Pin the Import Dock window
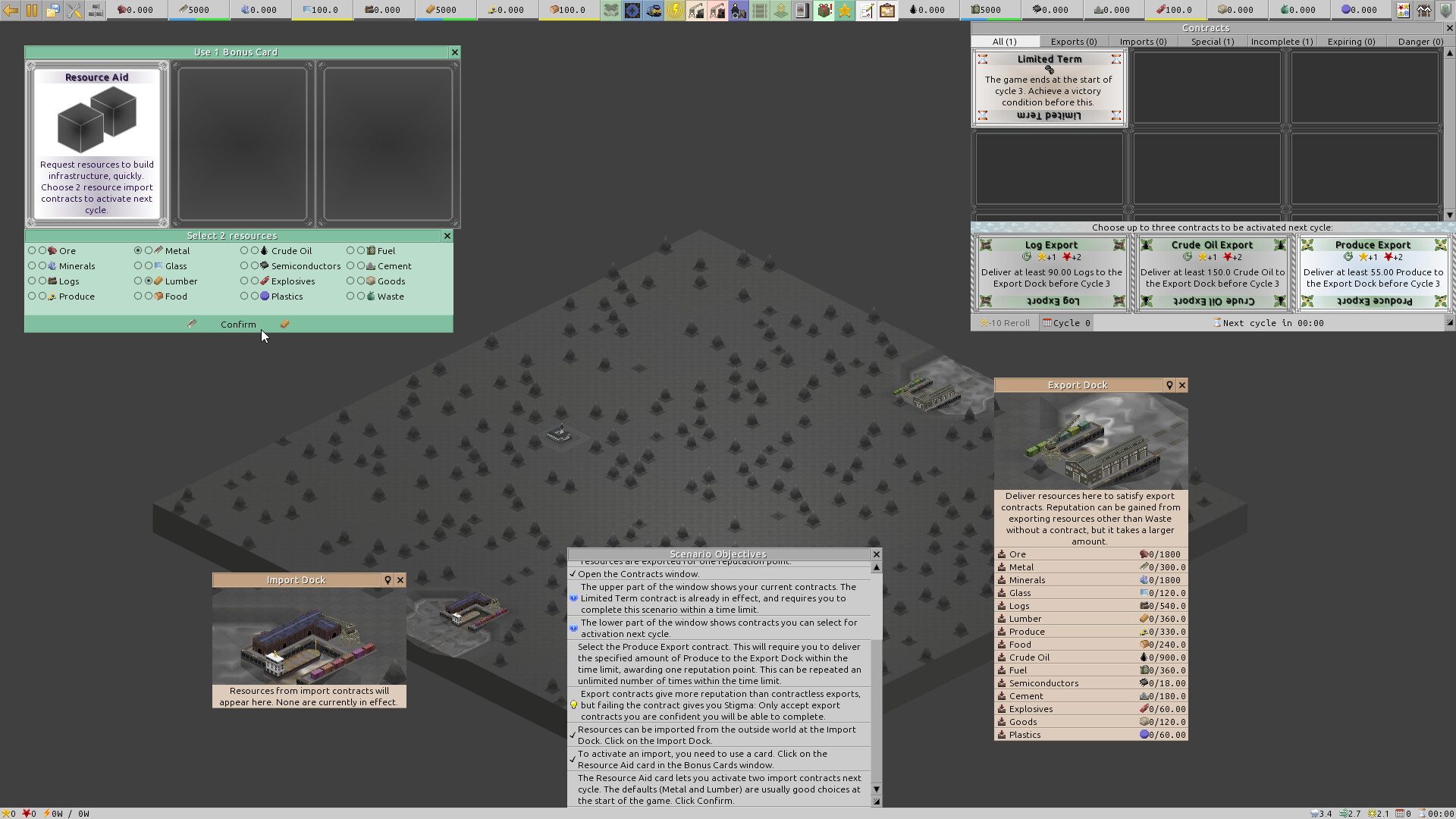 388,580
